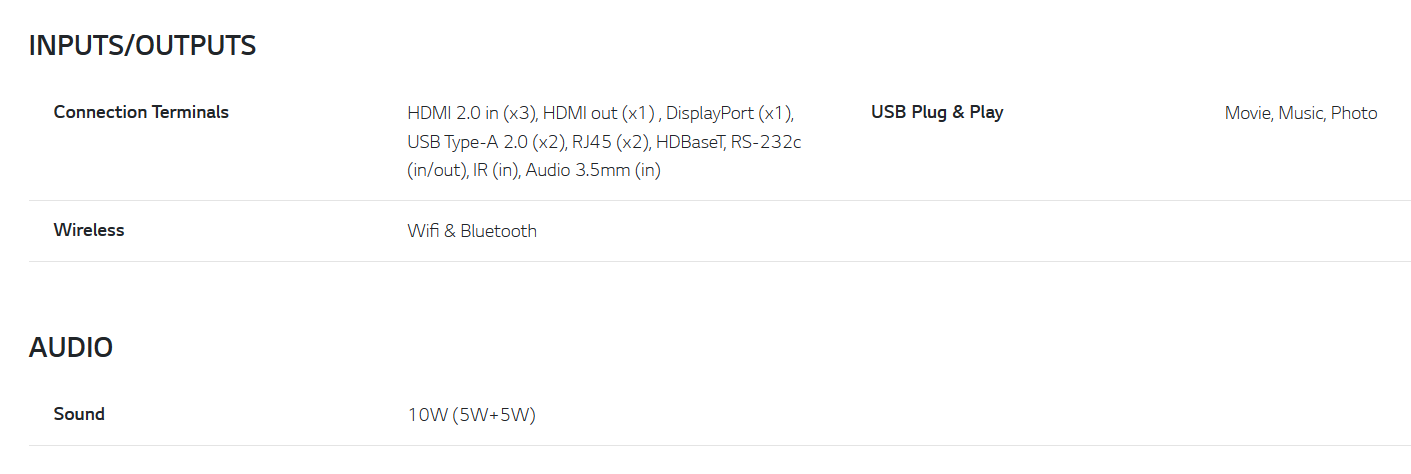Viewport: 1411px width, 474px height.
Task: Select the Connection Terminals spec label
Action: pyautogui.click(x=141, y=112)
